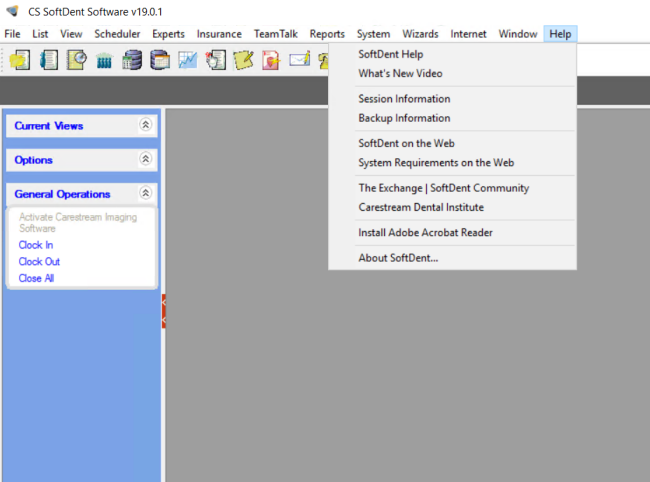Open the Scheduler menu
The height and width of the screenshot is (482, 650).
click(x=117, y=34)
